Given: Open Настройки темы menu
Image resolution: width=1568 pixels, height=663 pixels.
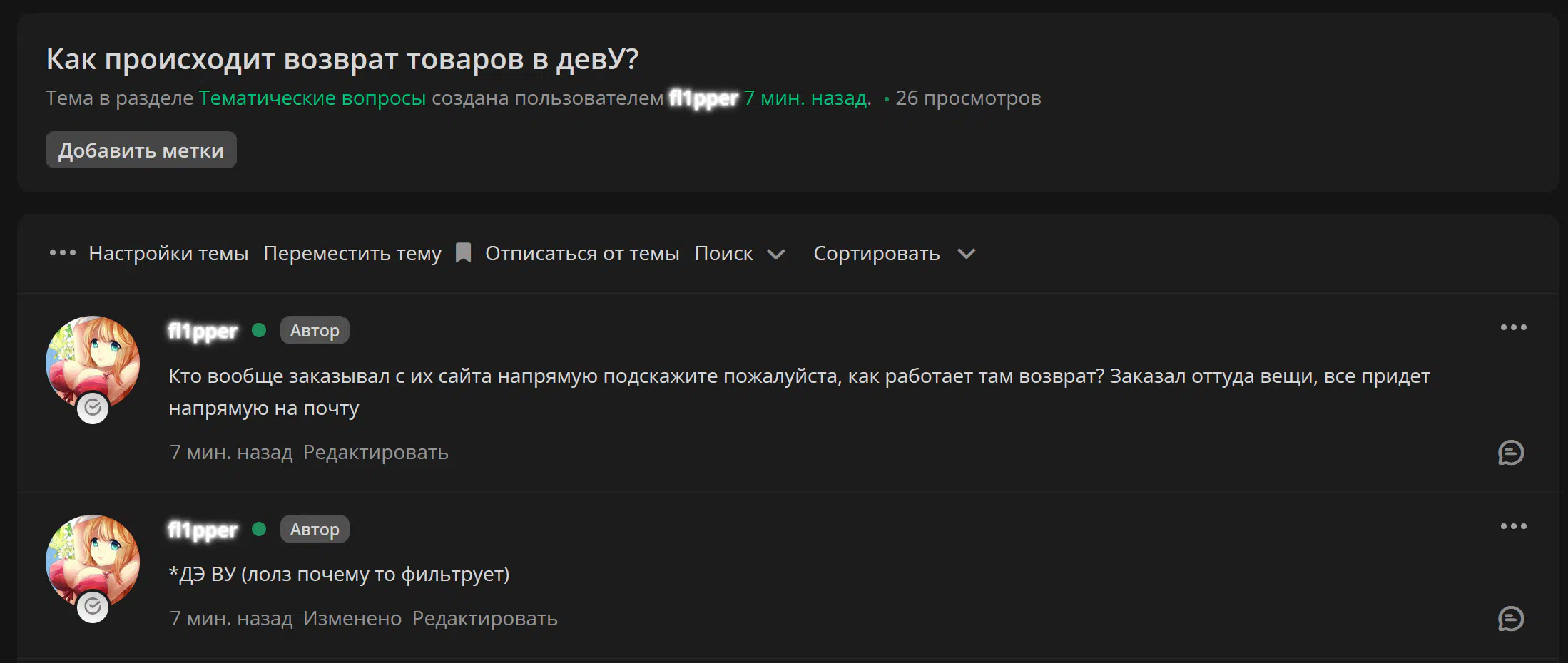Looking at the screenshot, I should 168,254.
